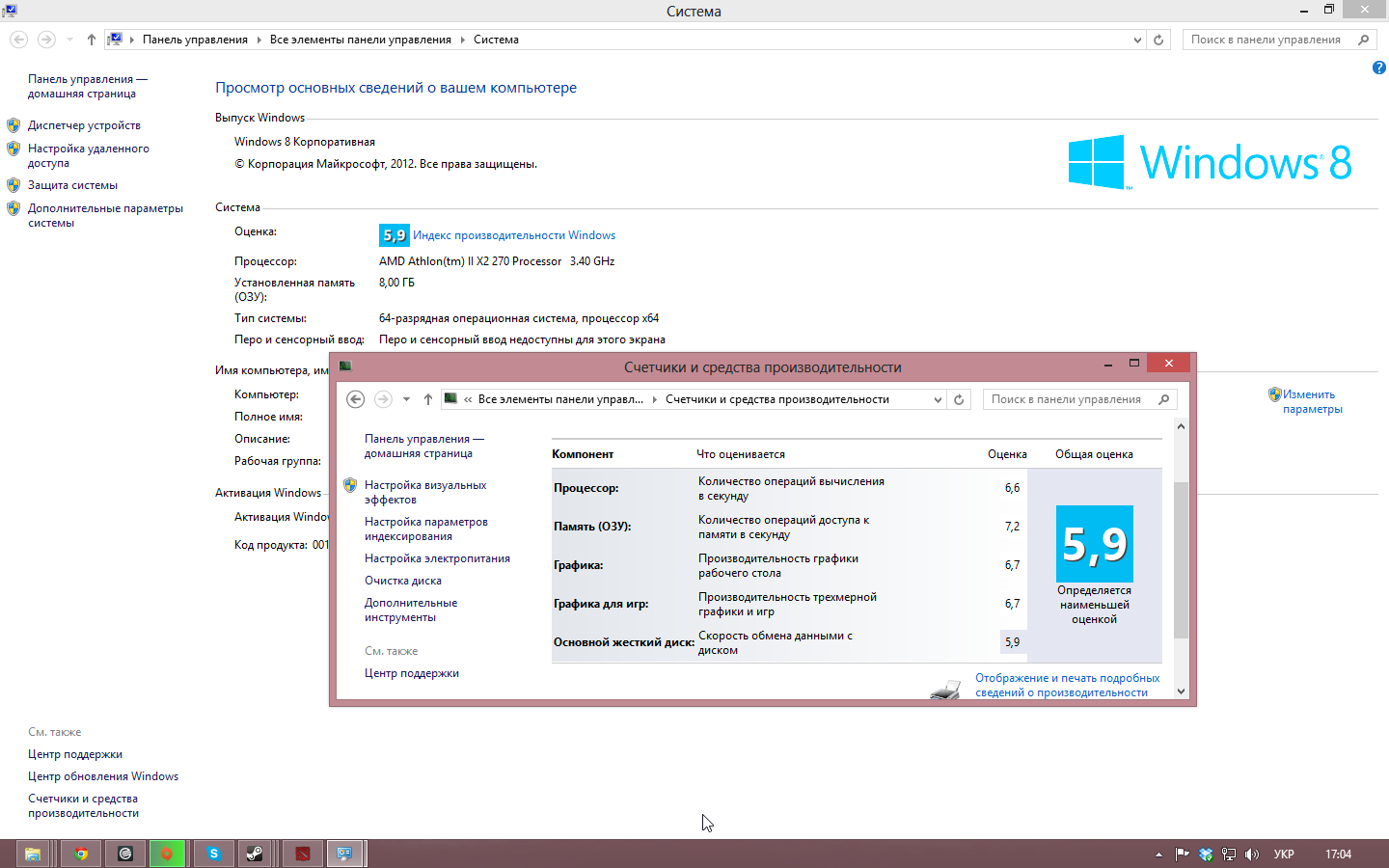Go to Панель управления домашняя страница in Система
This screenshot has width=1389, height=868.
[88, 86]
